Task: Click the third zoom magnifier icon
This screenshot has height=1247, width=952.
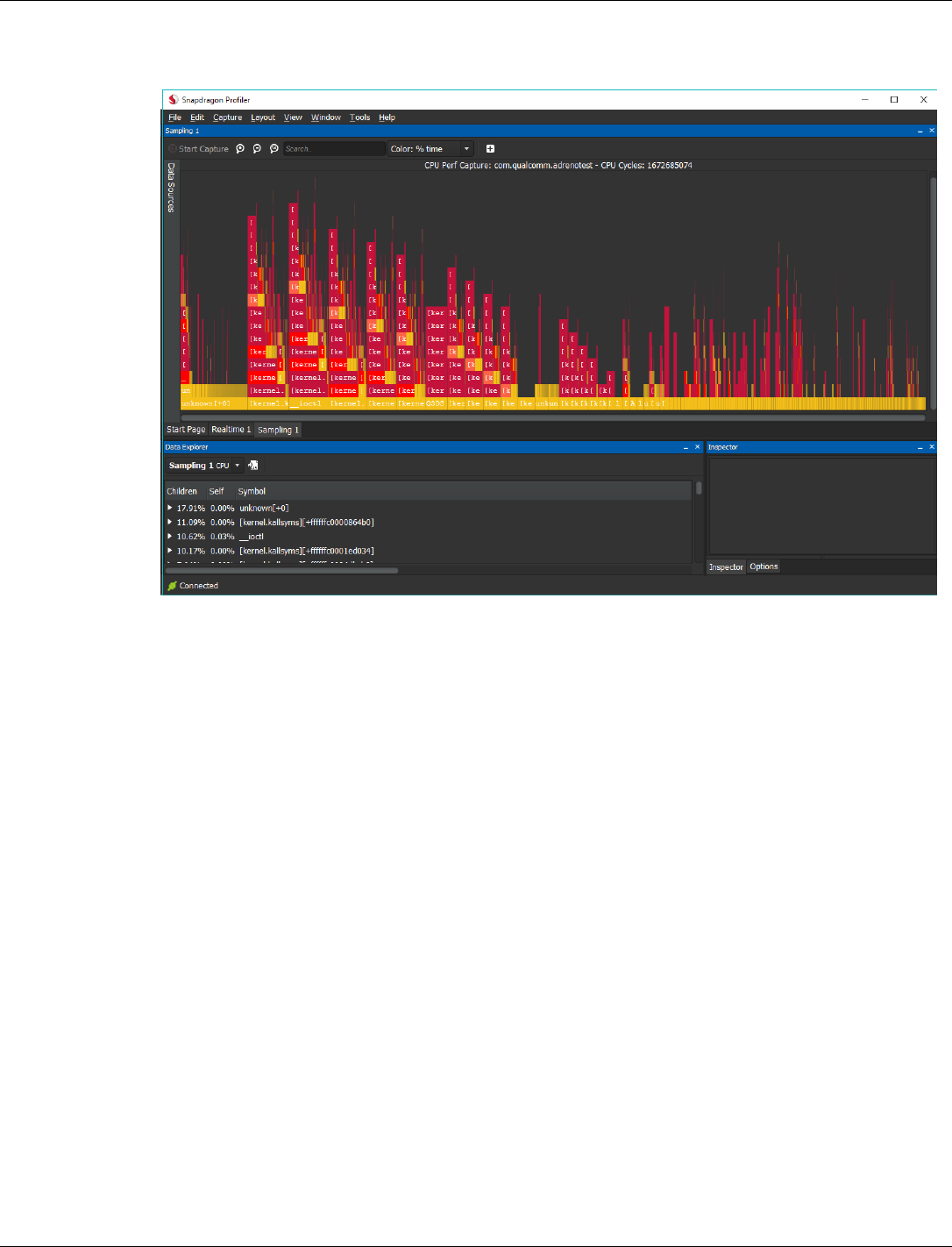Action: (274, 149)
